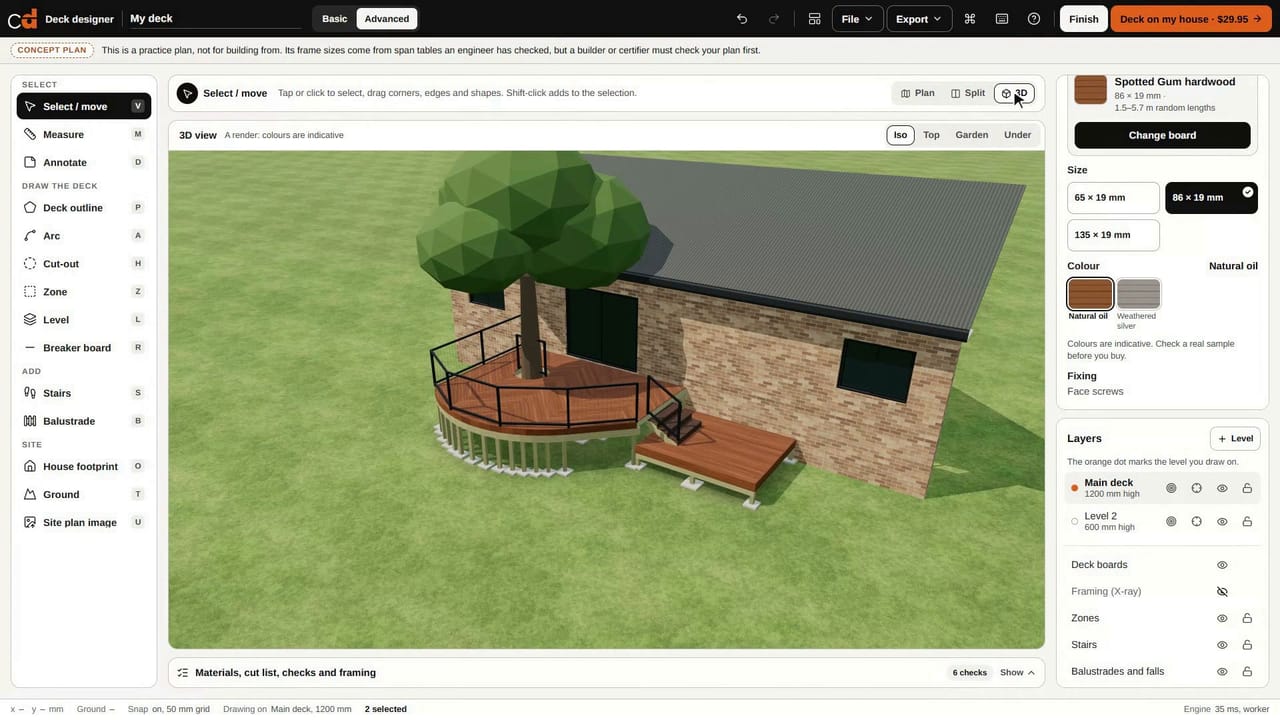Switch to Basic mode

(x=335, y=19)
